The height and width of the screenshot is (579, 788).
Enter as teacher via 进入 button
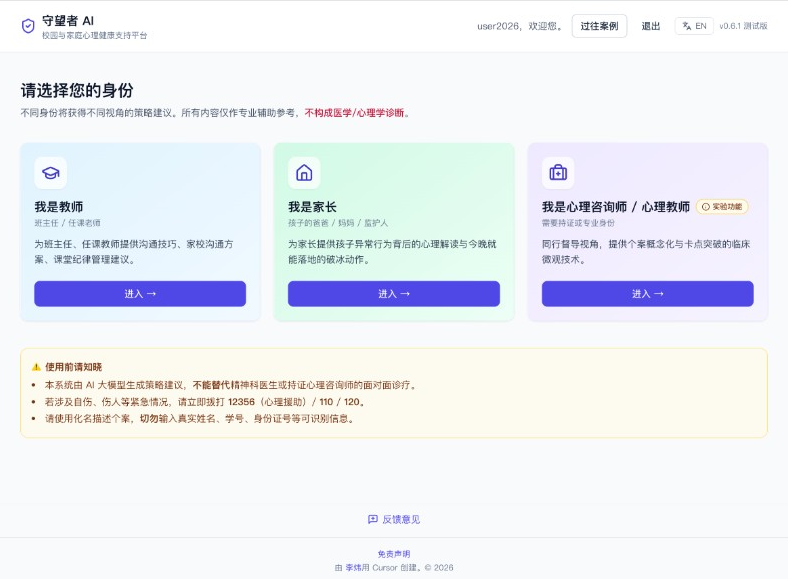140,294
